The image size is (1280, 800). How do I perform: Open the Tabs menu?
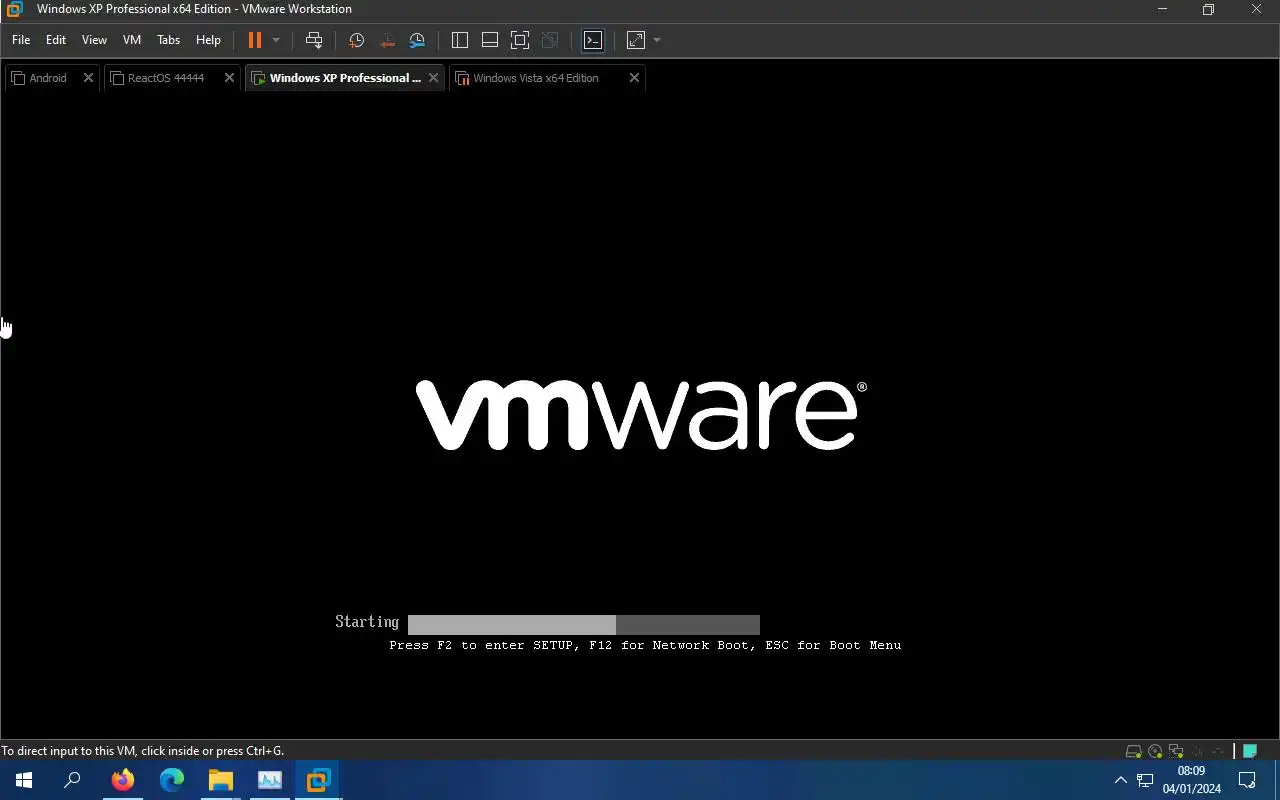click(x=169, y=40)
